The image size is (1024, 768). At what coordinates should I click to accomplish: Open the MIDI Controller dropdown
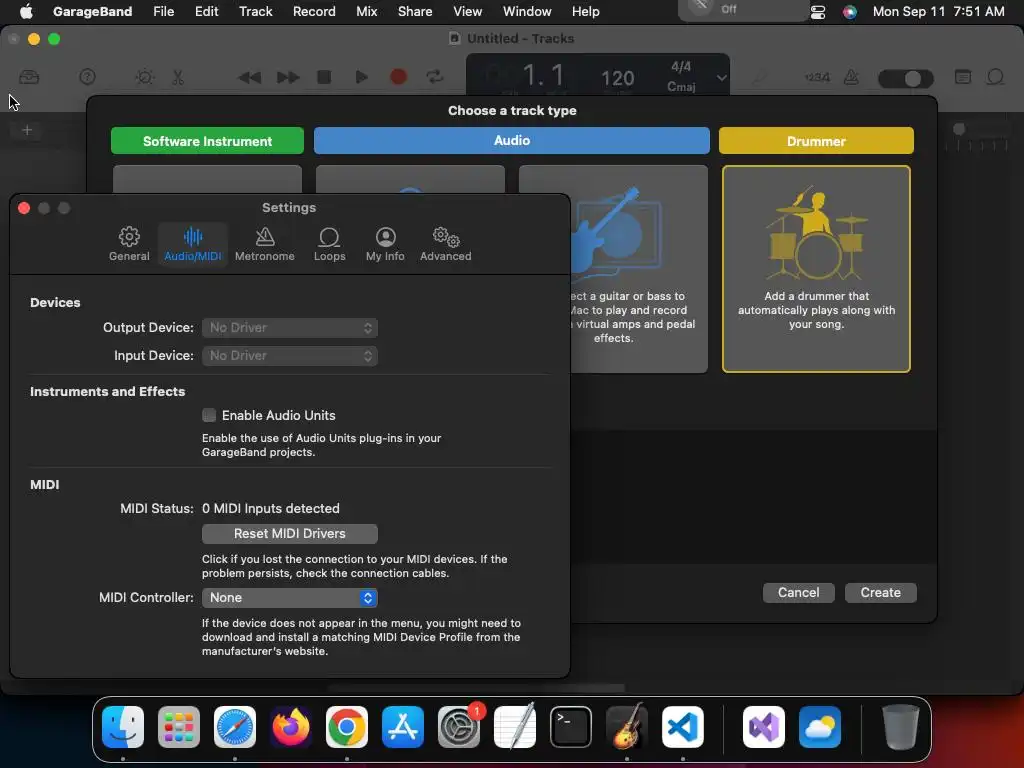289,598
